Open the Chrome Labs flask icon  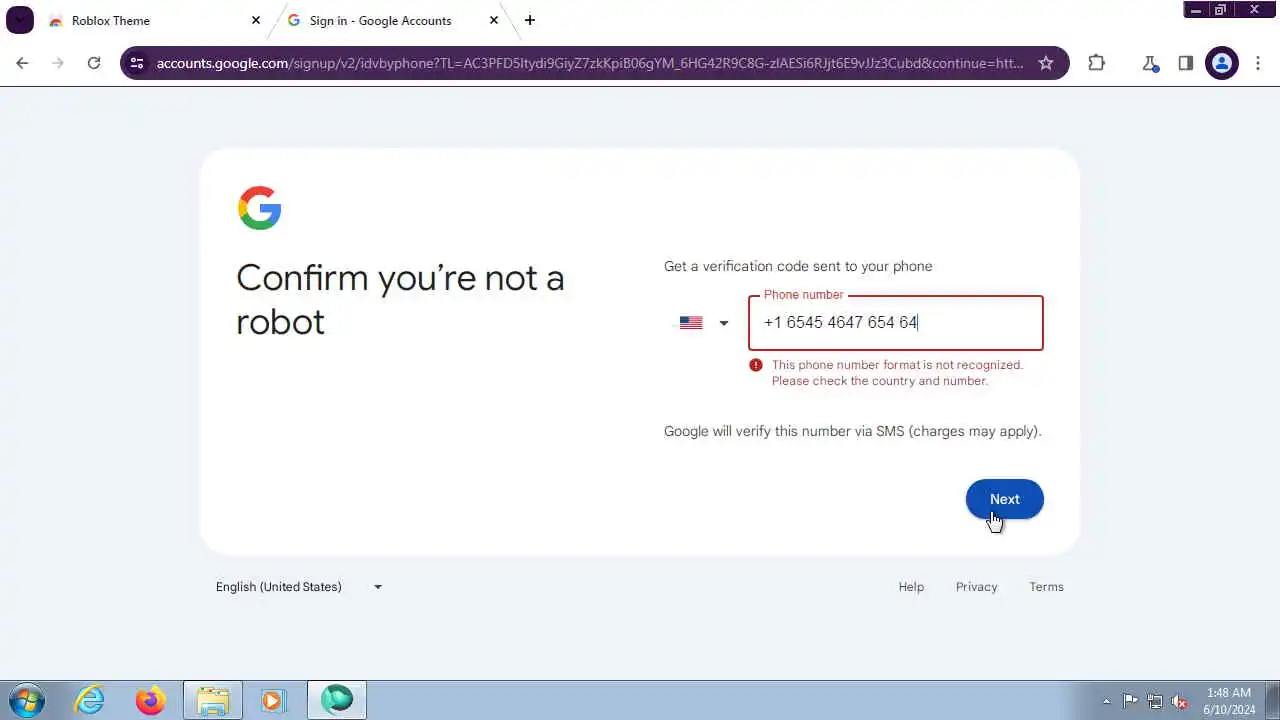[x=1150, y=63]
